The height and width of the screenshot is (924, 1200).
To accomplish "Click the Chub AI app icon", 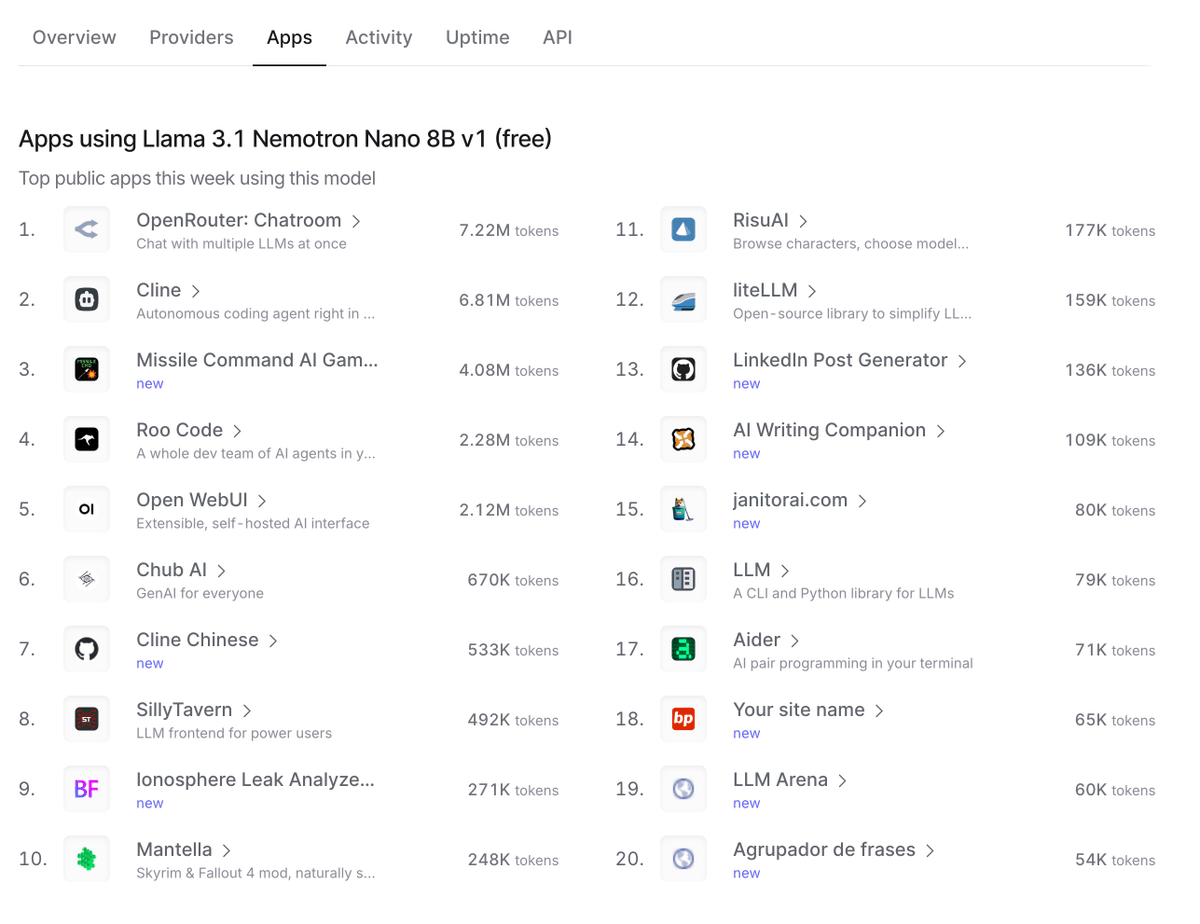I will click(87, 580).
